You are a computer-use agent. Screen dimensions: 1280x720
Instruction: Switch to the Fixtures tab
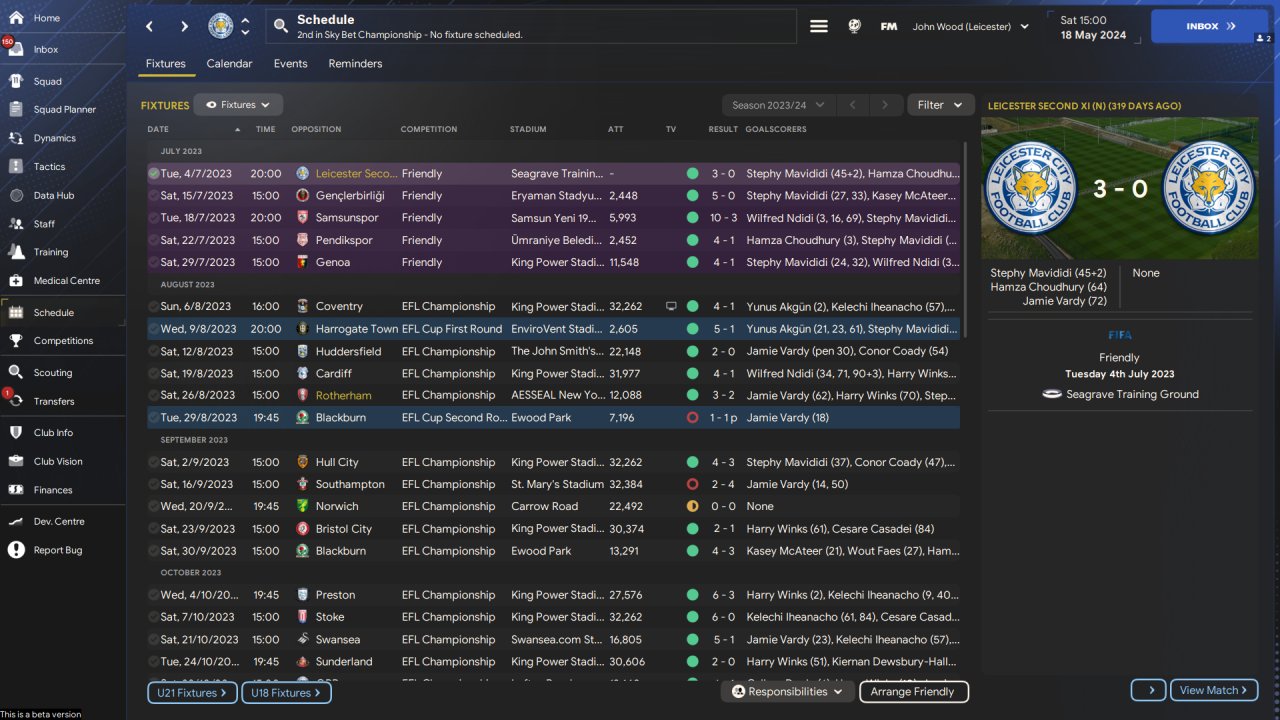pos(166,64)
